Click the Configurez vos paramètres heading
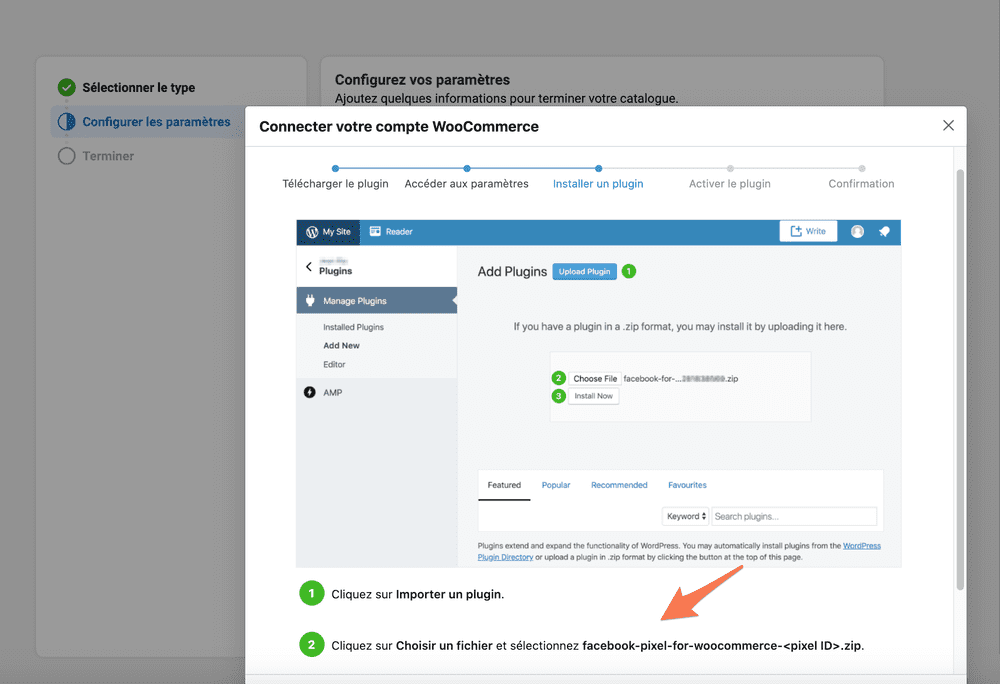This screenshot has height=684, width=1000. 422,80
